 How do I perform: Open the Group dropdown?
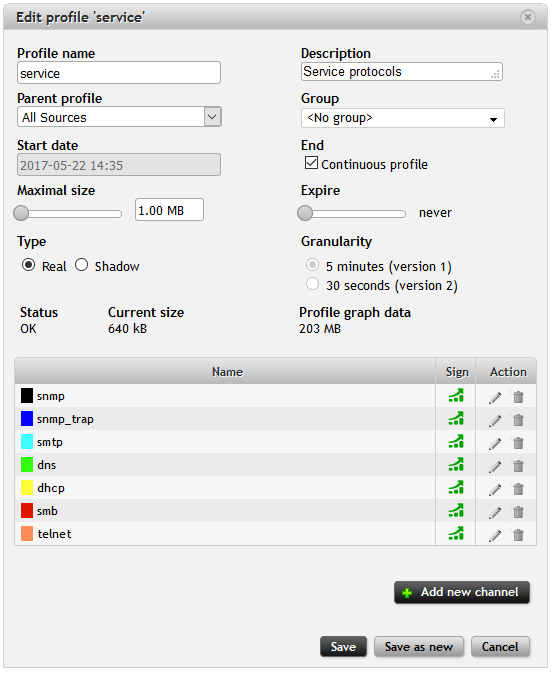[x=403, y=118]
